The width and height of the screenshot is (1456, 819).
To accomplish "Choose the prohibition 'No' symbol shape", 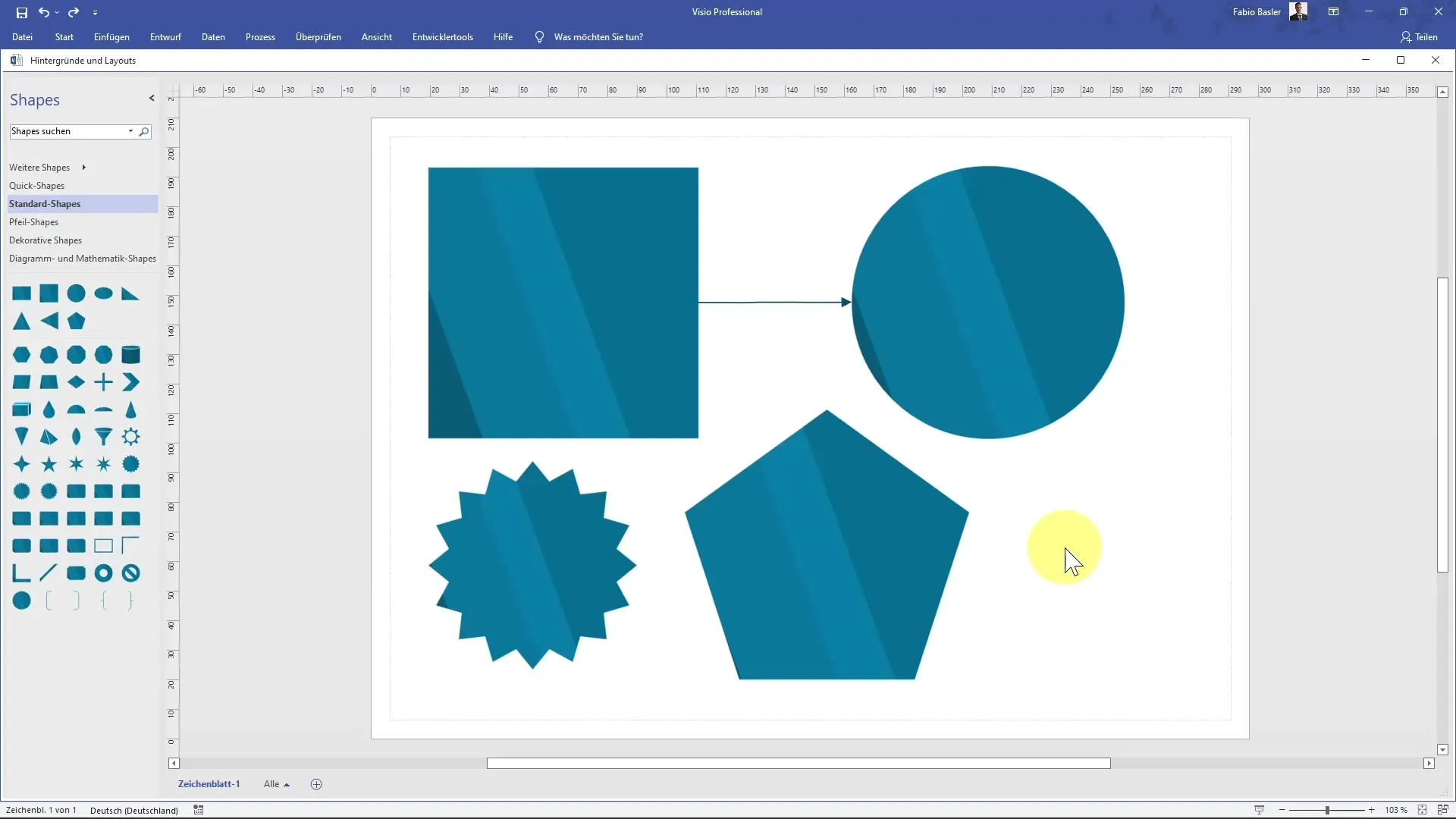I will tap(130, 573).
